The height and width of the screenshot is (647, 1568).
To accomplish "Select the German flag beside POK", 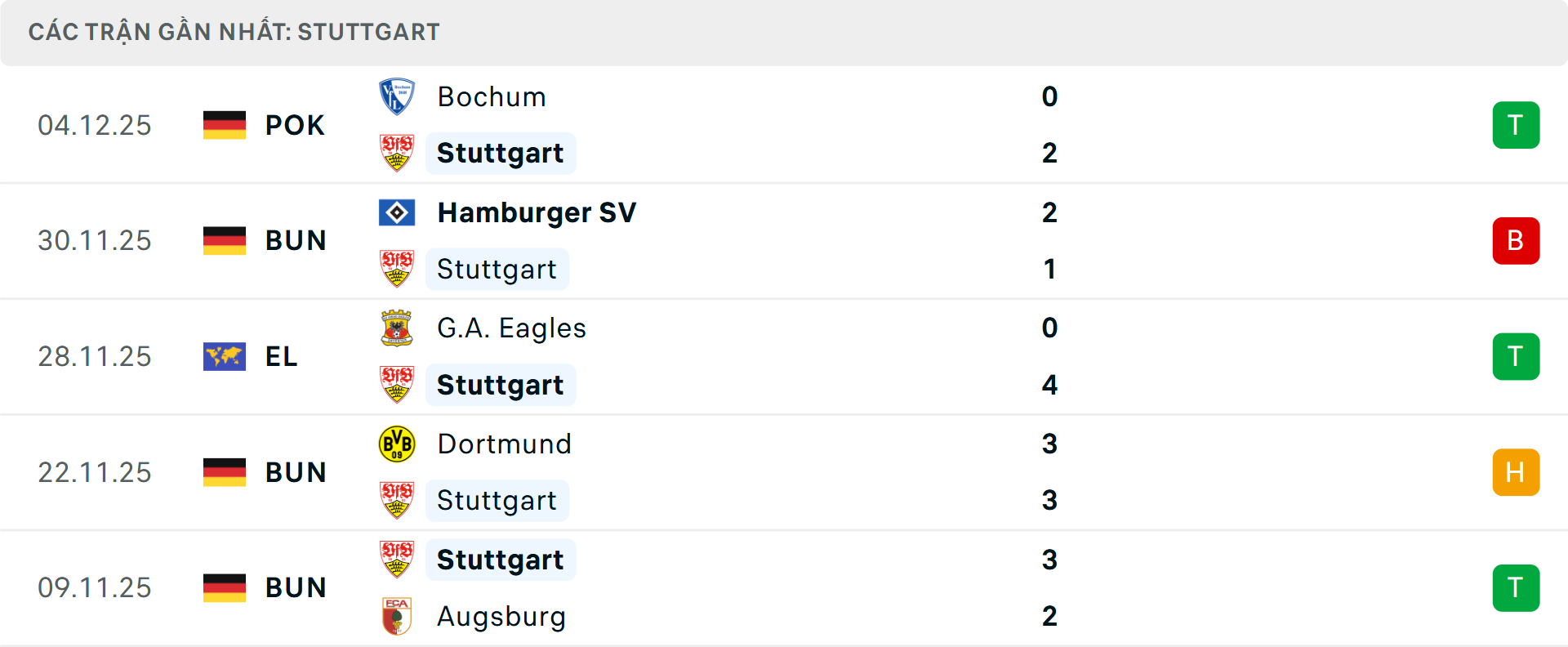I will pyautogui.click(x=225, y=125).
